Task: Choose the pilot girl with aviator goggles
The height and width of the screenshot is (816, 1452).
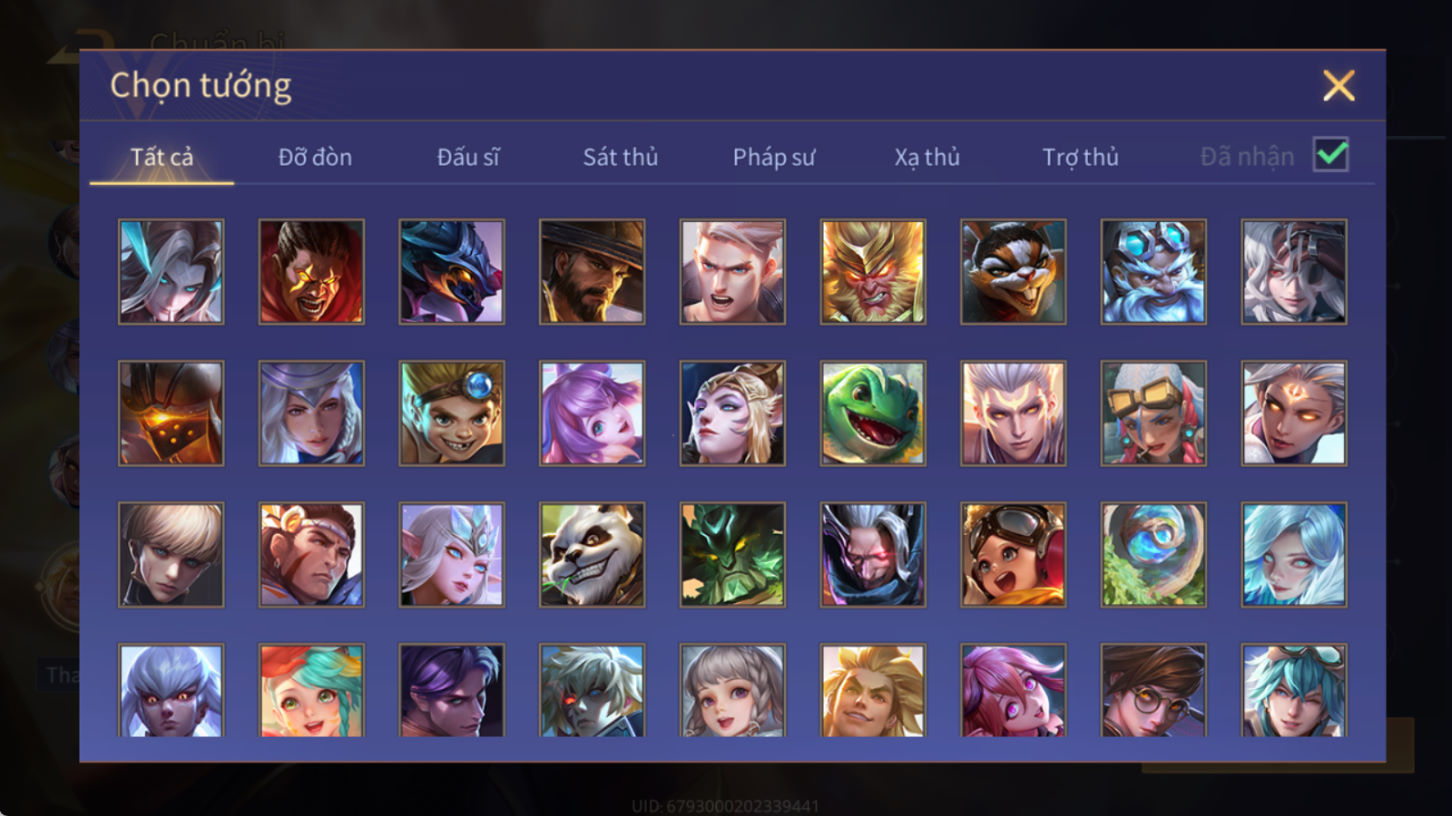Action: pos(1013,555)
